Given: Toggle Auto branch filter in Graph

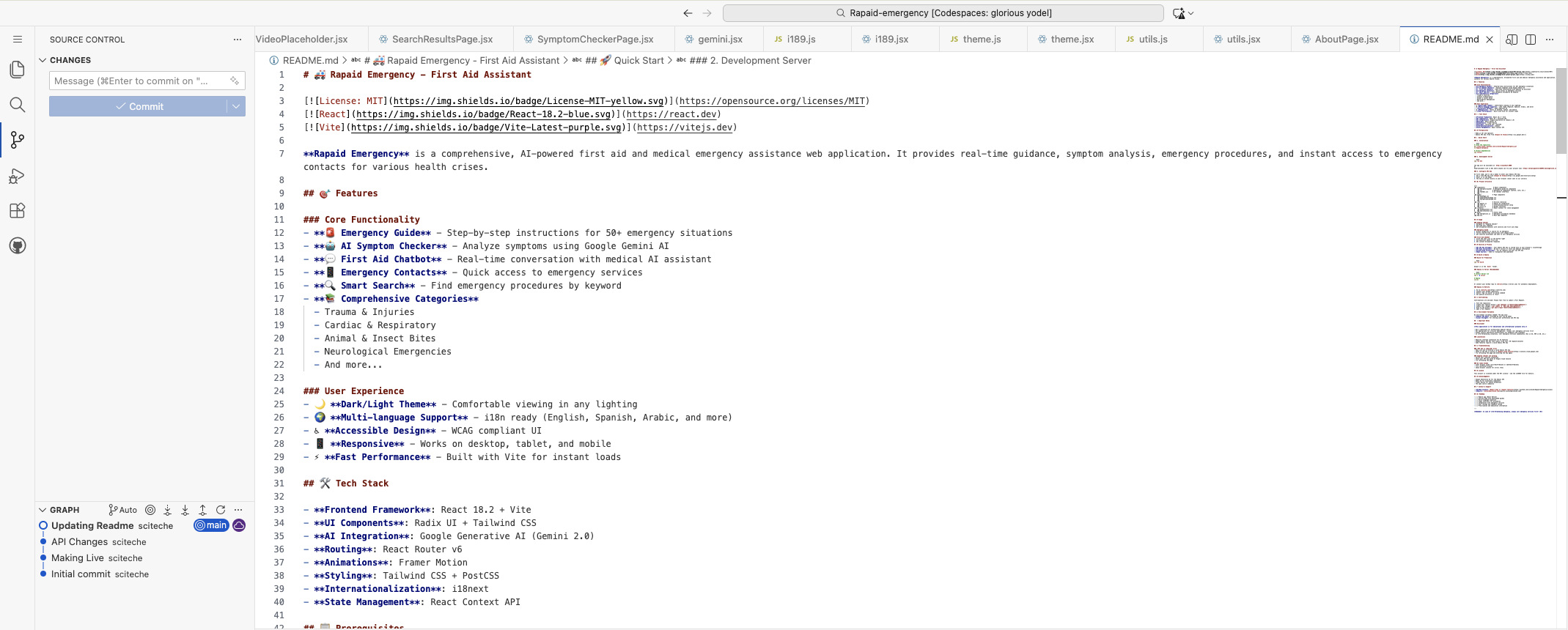Looking at the screenshot, I should click(122, 510).
